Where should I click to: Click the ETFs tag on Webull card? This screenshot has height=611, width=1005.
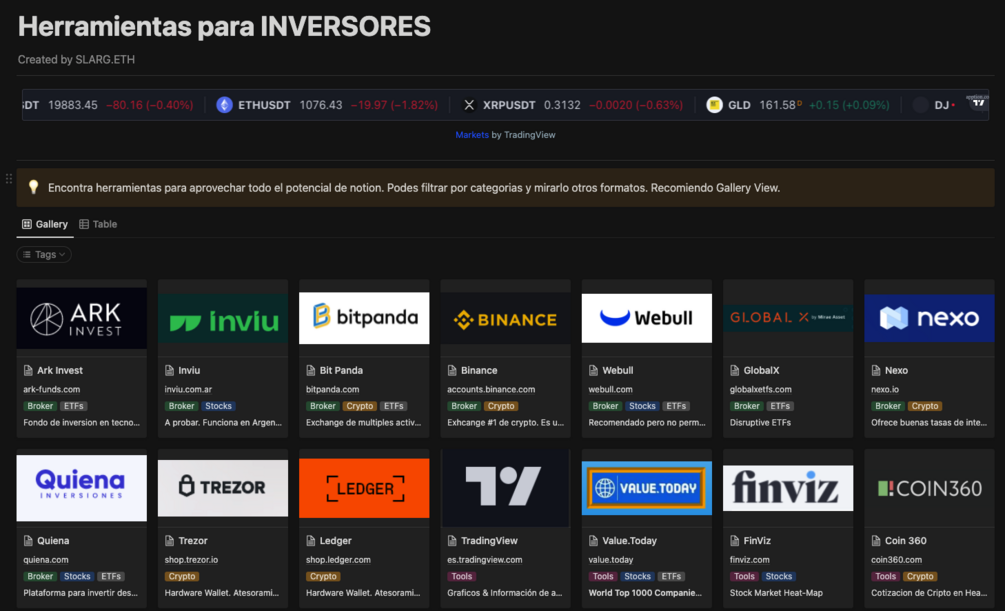point(676,406)
